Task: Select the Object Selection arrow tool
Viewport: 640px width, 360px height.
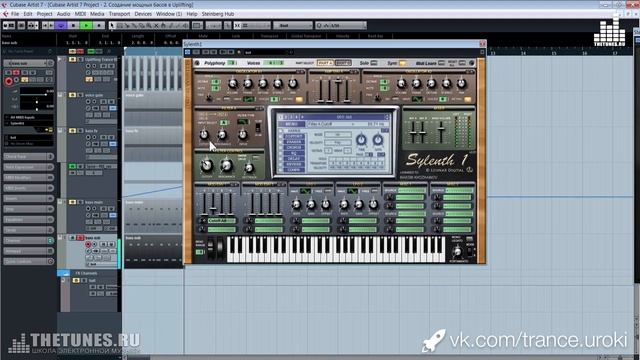Action: pos(112,25)
